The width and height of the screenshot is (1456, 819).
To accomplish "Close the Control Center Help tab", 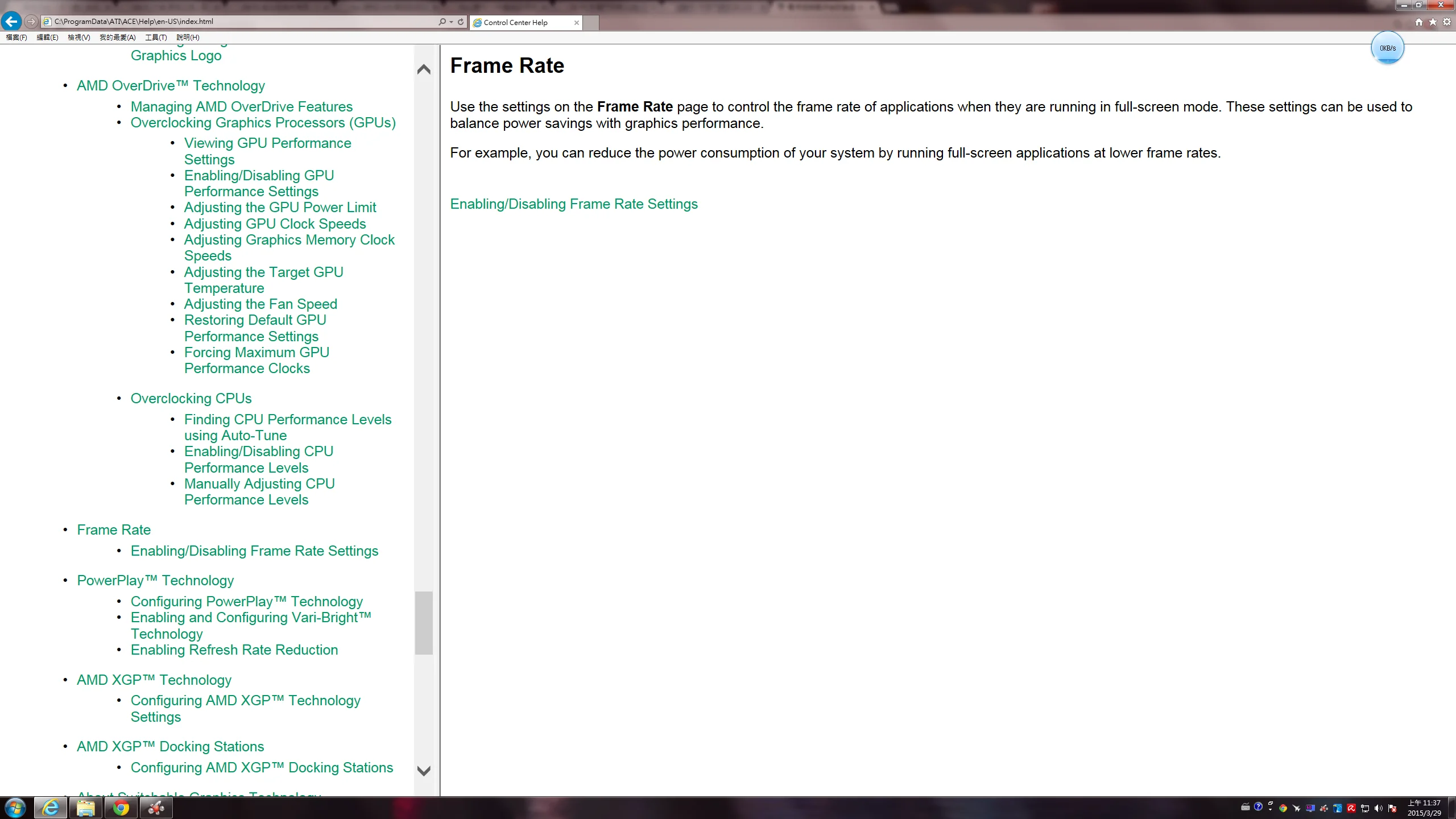I will (x=576, y=22).
